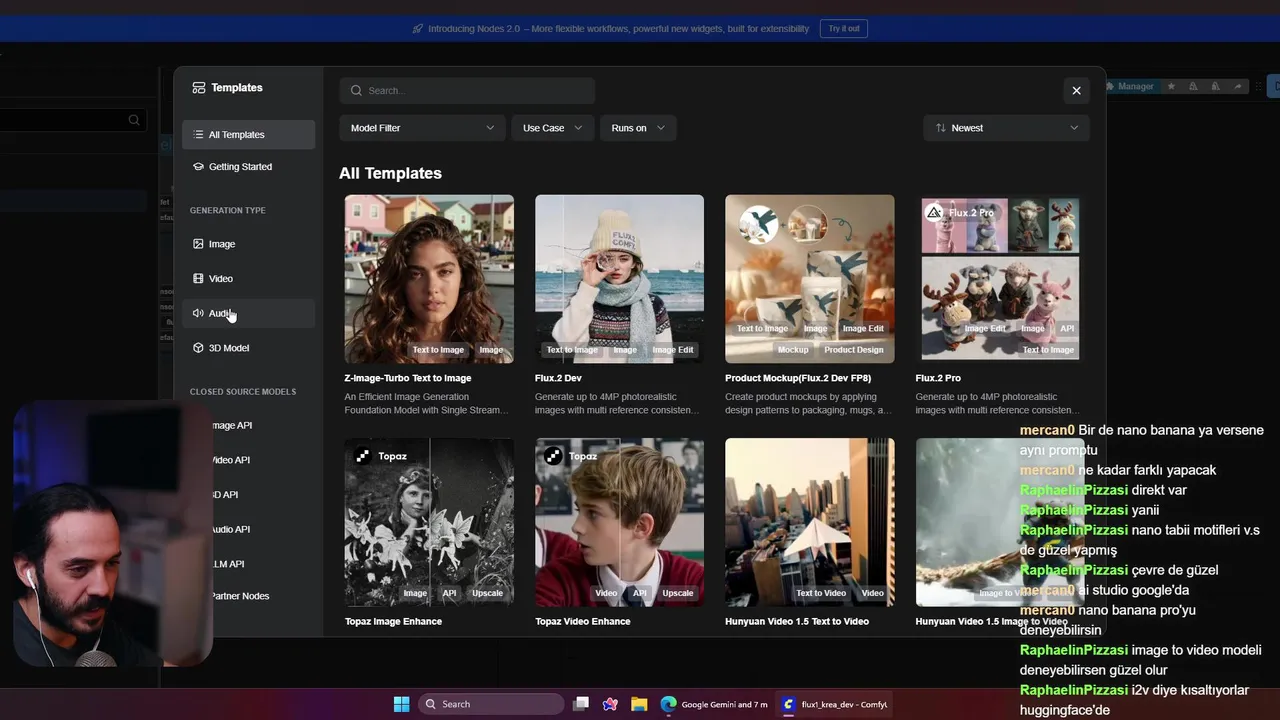Switch to the Edge Google Gemini window
Viewport: 1280px width, 720px height.
tap(714, 704)
